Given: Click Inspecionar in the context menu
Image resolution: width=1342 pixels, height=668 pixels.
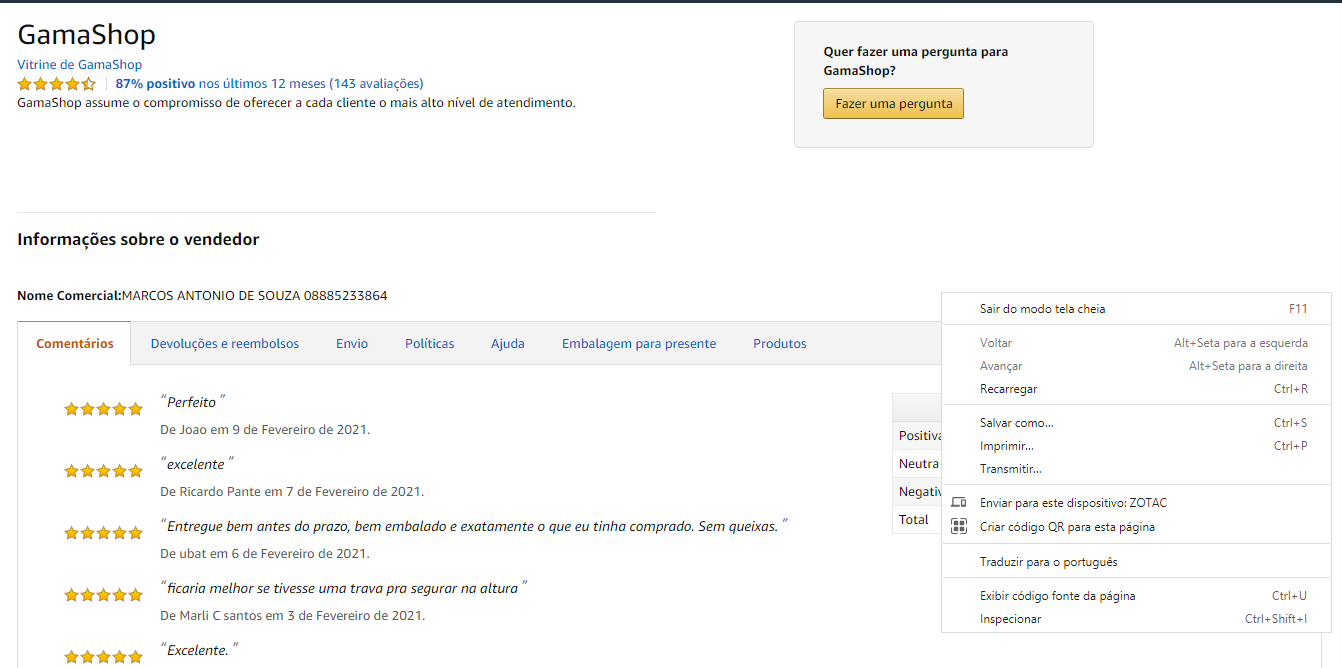Looking at the screenshot, I should (1010, 619).
